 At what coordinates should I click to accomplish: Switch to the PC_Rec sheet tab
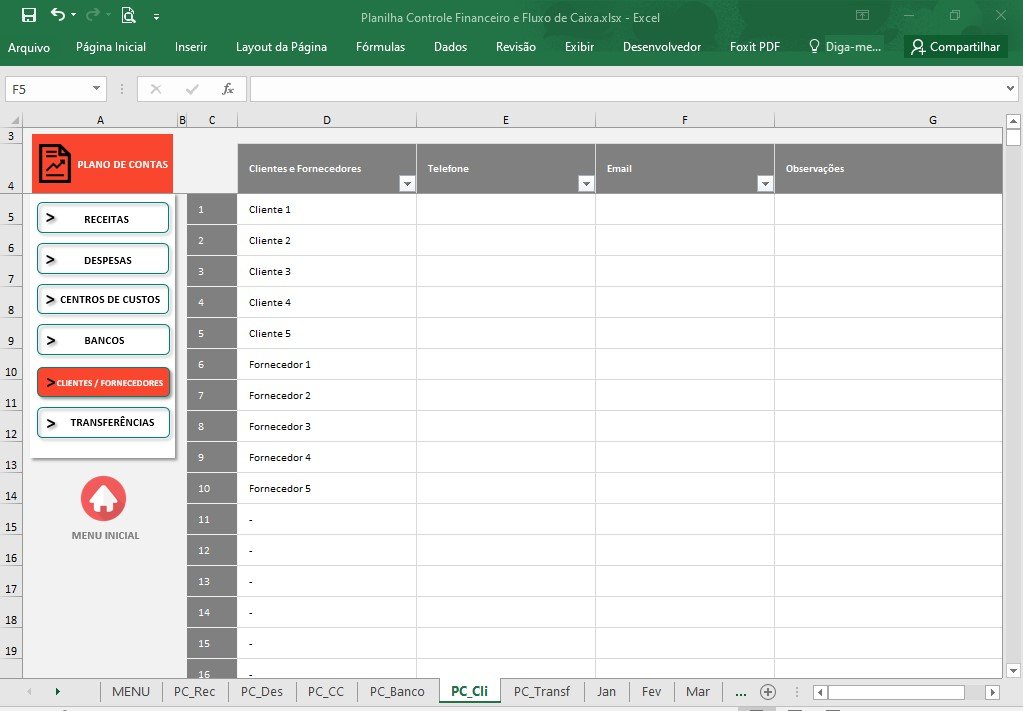click(194, 691)
